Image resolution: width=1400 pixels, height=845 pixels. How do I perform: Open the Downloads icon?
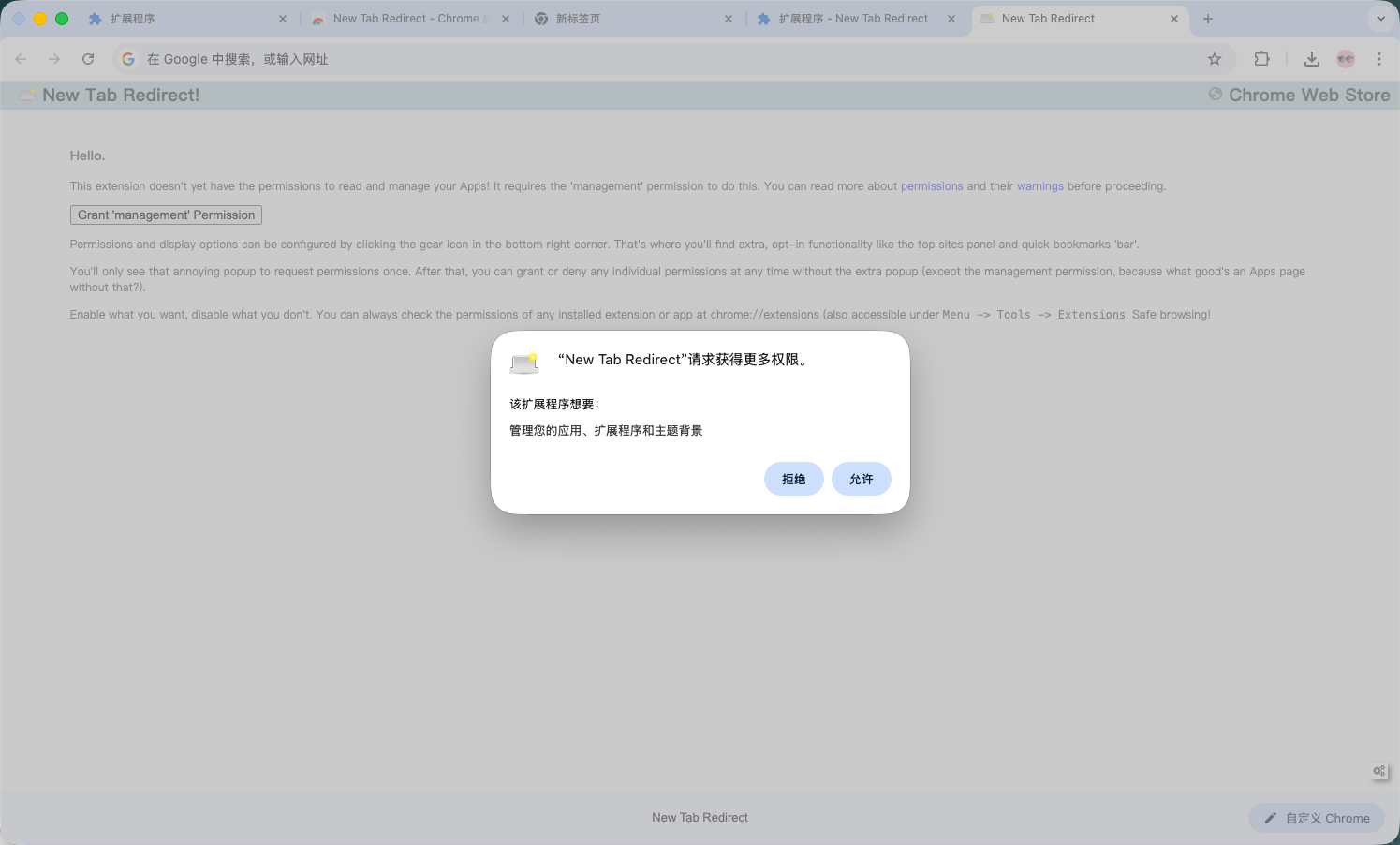point(1312,59)
